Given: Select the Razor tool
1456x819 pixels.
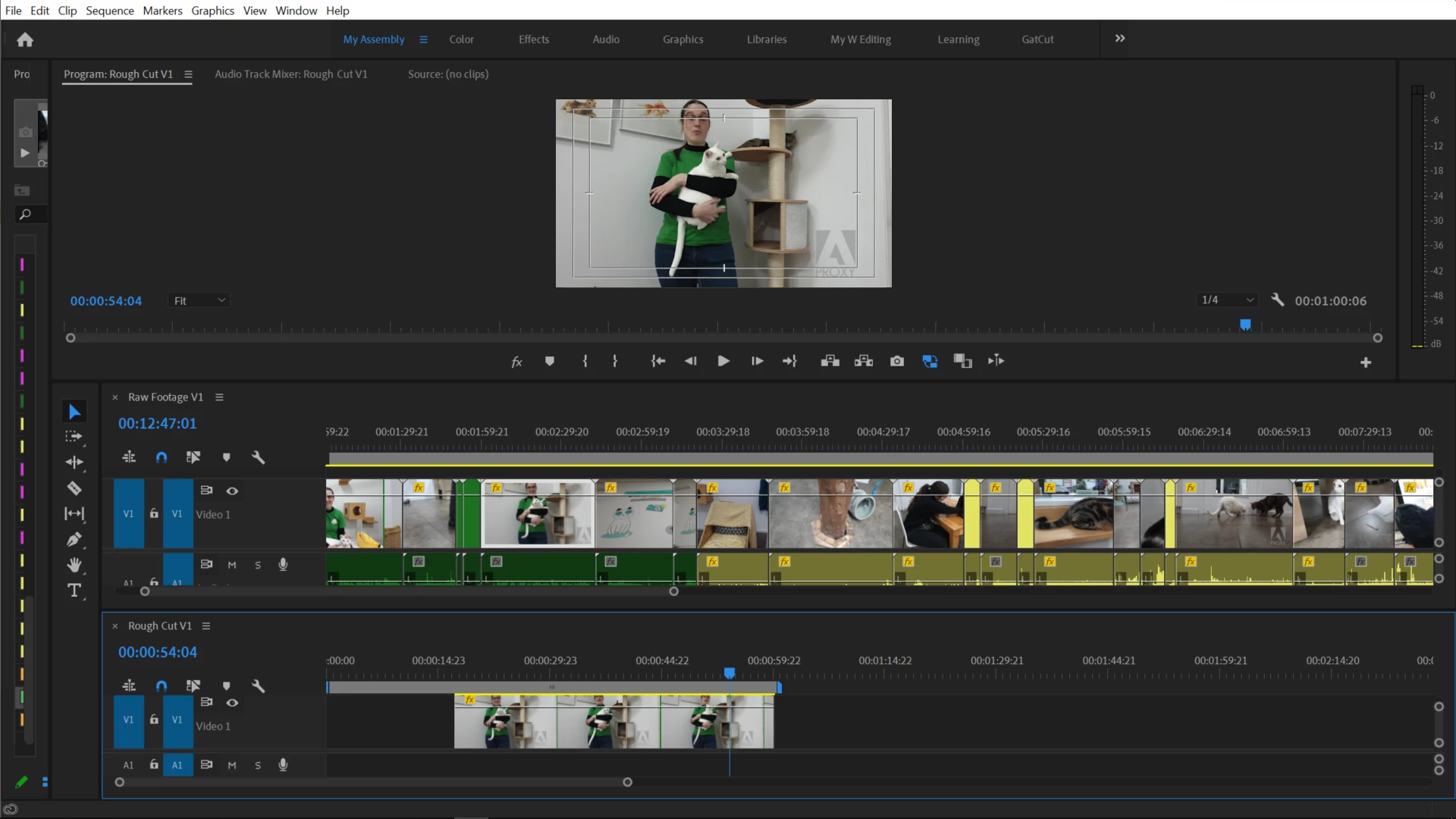Looking at the screenshot, I should 74,488.
